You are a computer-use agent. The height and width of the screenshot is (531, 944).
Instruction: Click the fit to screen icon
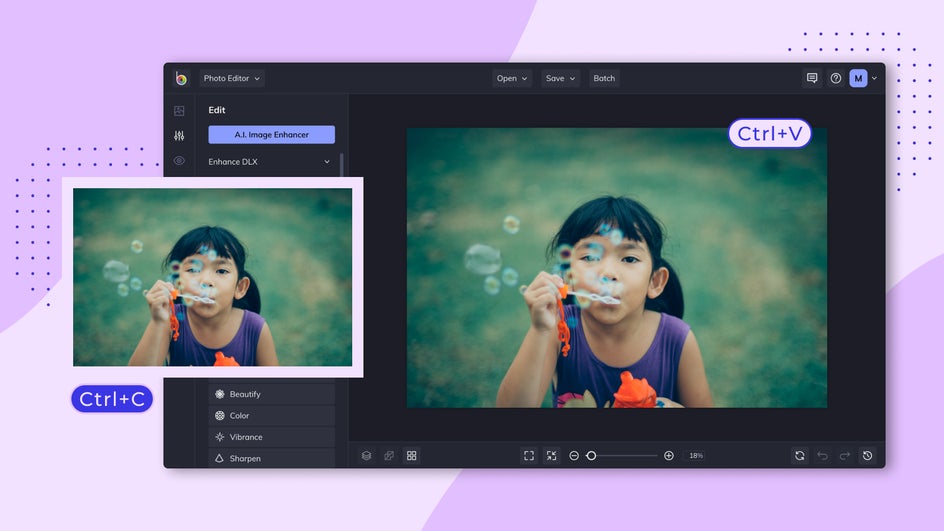point(529,456)
